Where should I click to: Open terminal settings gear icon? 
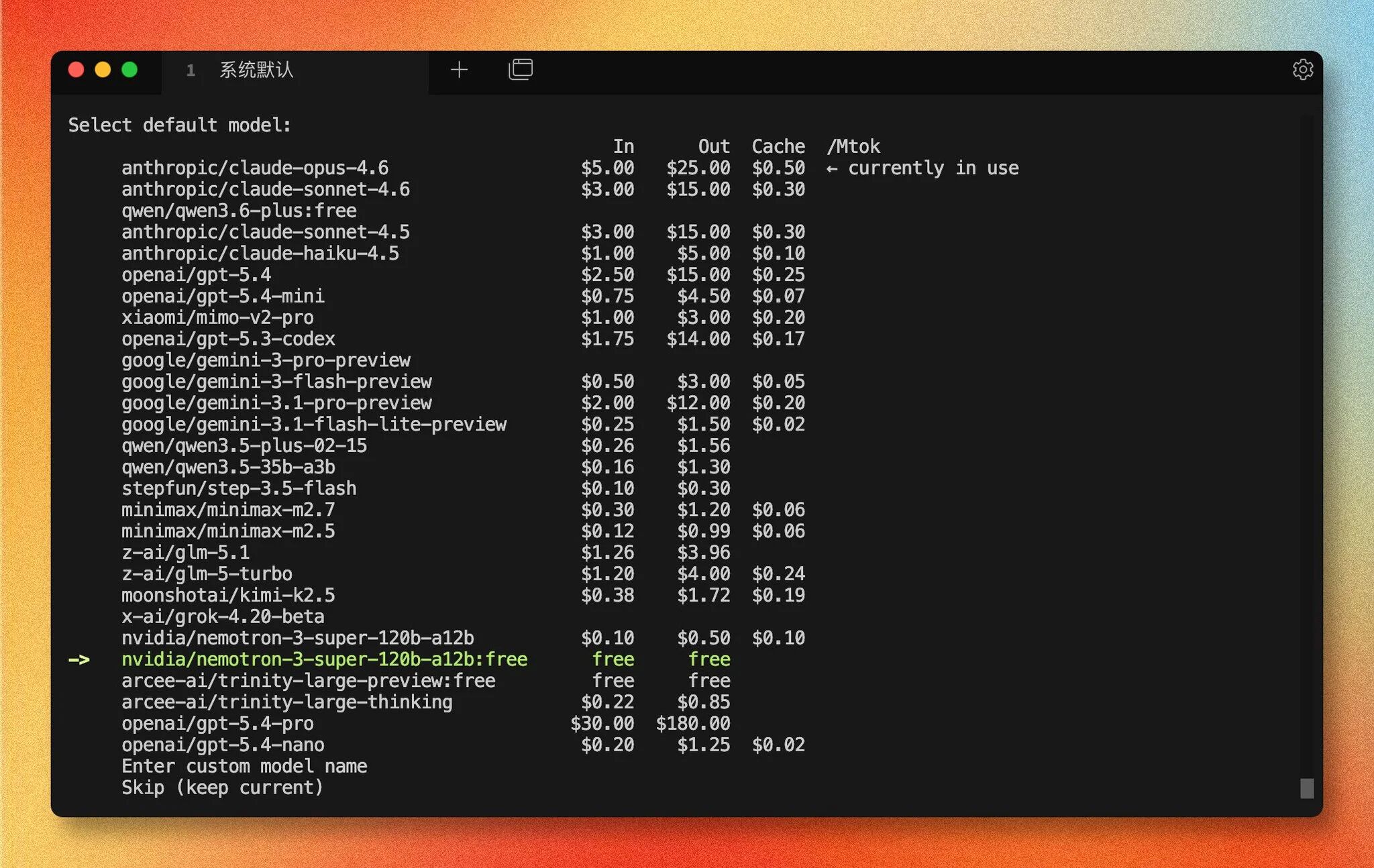(1302, 69)
